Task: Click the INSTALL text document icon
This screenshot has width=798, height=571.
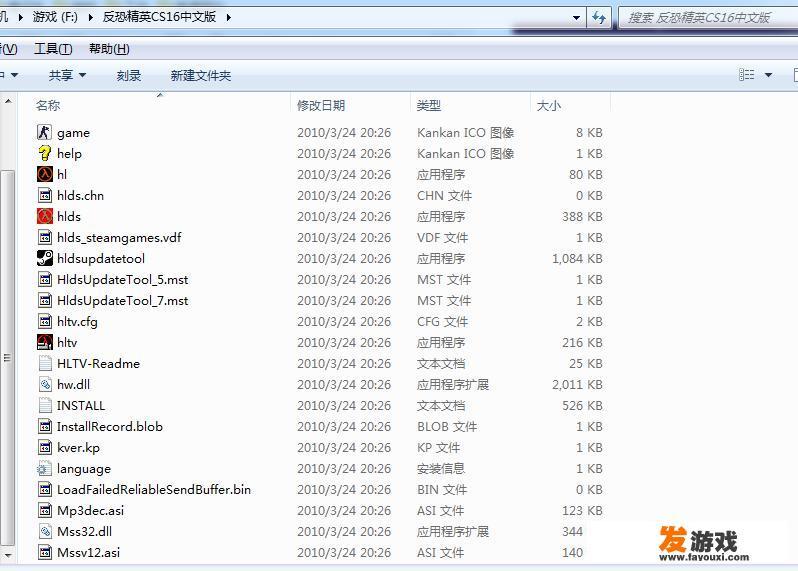Action: coord(45,405)
